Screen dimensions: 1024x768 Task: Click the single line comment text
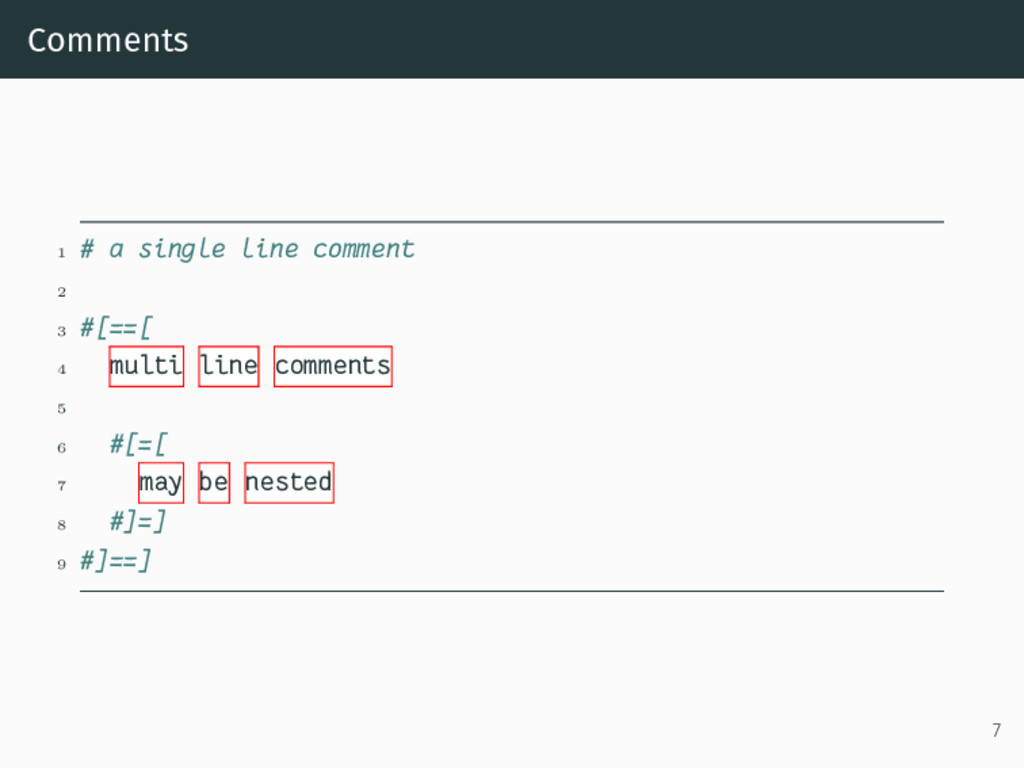click(x=248, y=249)
